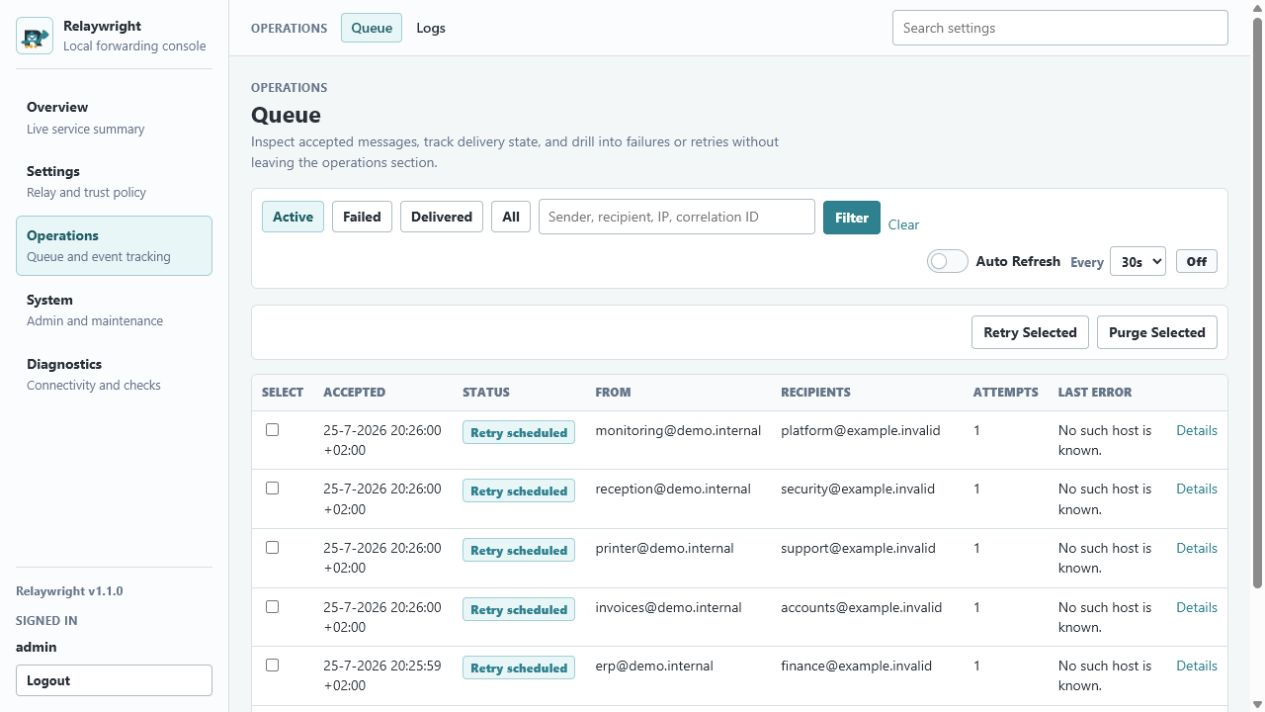
Task: Click the scrollbar down arrow
Action: point(1257,705)
